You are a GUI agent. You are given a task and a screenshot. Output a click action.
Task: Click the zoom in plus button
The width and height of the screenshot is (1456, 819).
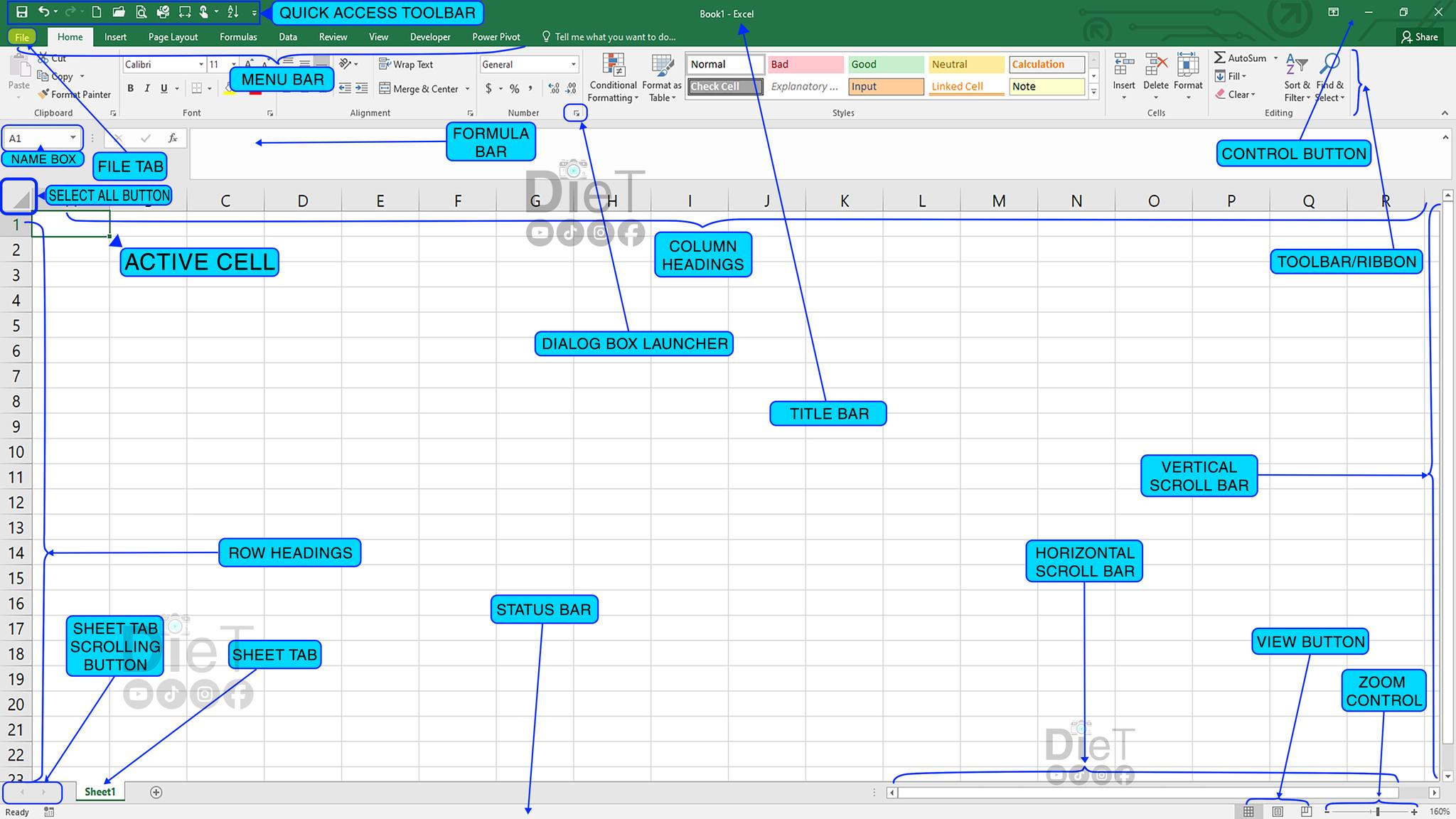(x=1414, y=812)
